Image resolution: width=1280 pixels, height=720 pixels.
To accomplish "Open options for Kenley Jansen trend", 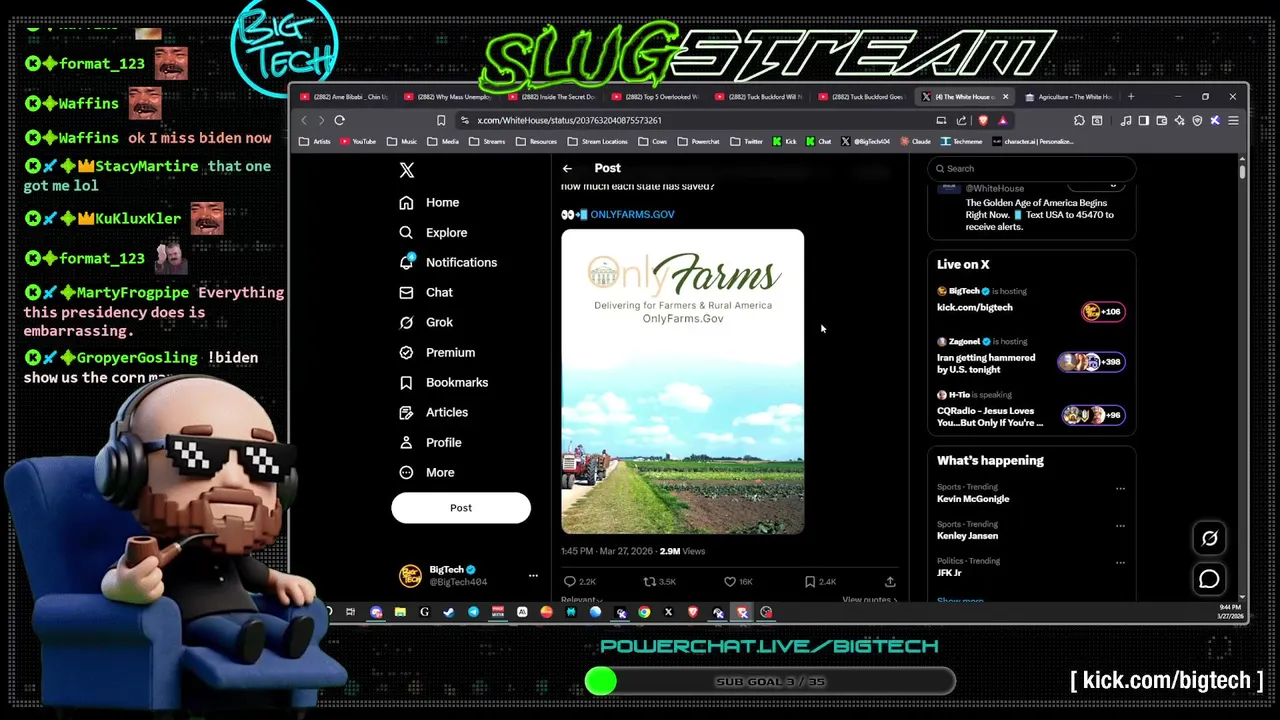I will (1120, 526).
